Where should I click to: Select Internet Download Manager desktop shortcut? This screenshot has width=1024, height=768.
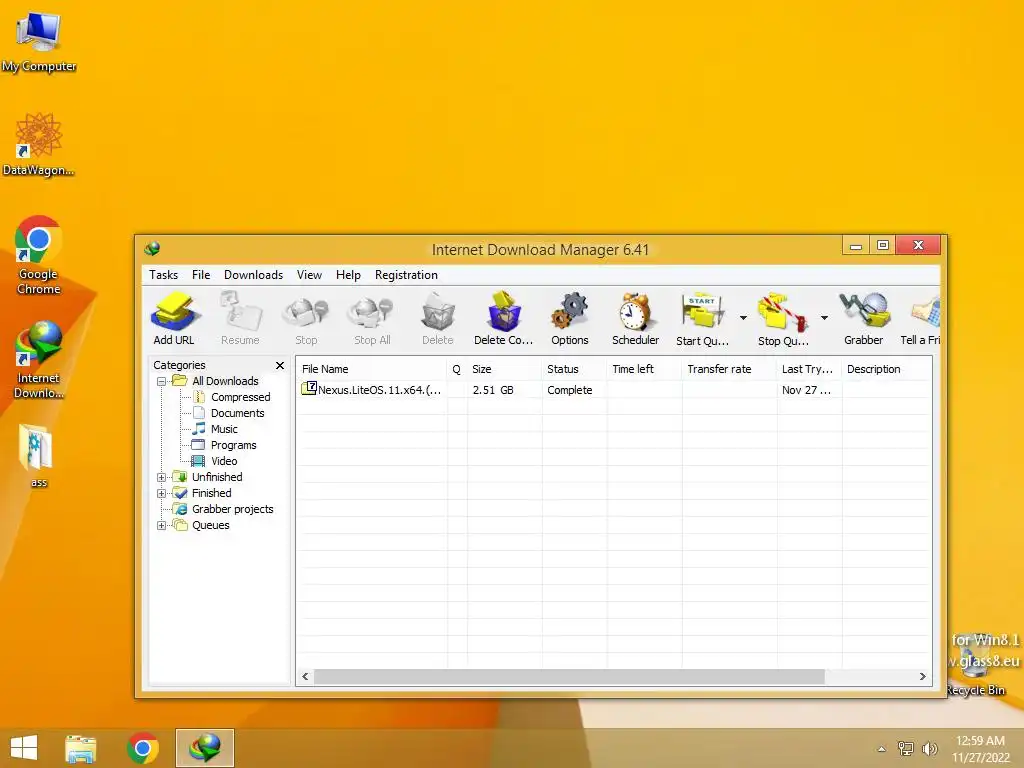pos(39,359)
